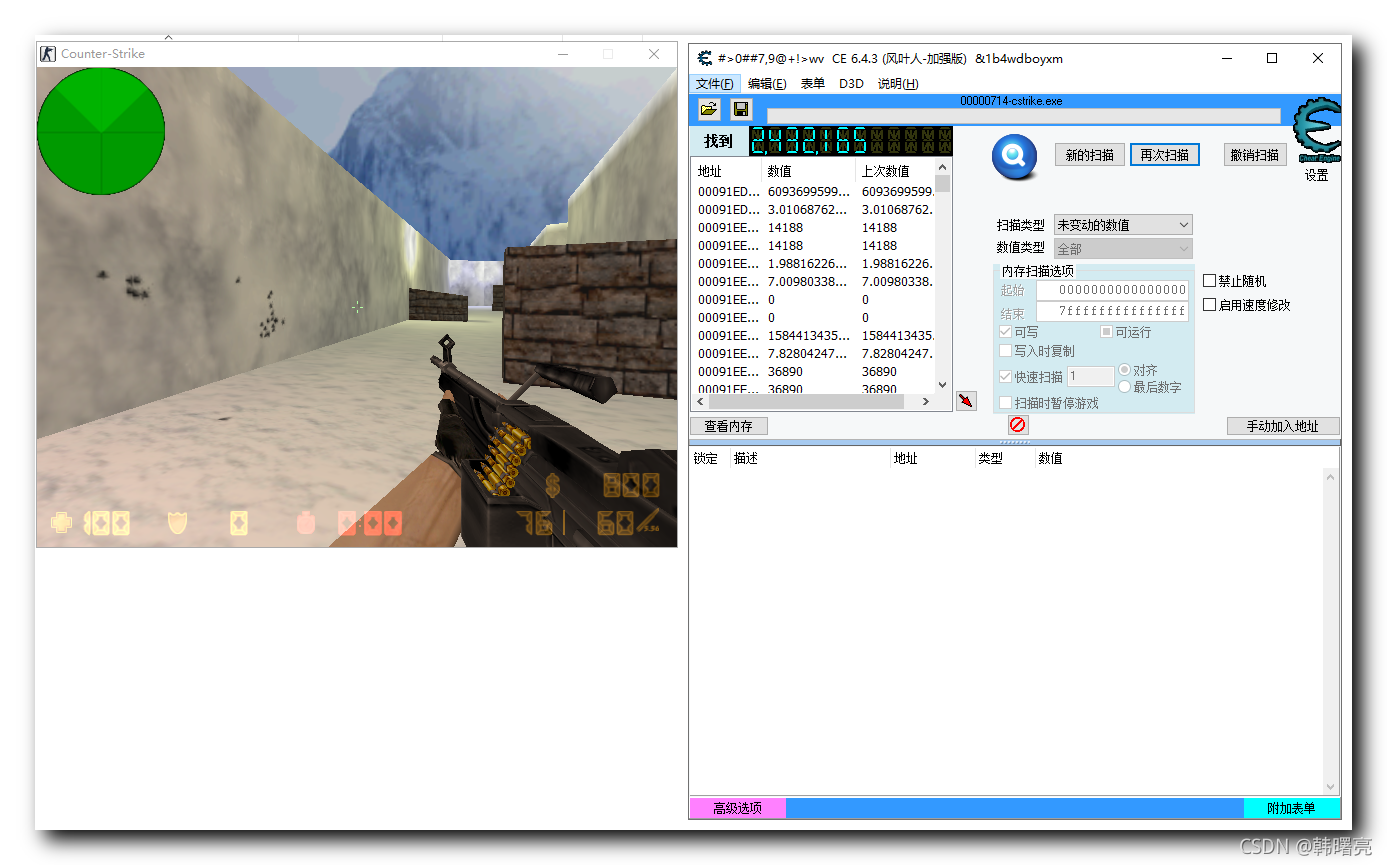Viewport: 1387px width, 865px height.
Task: Select result row with value 1.98816226
Action: pyautogui.click(x=813, y=263)
